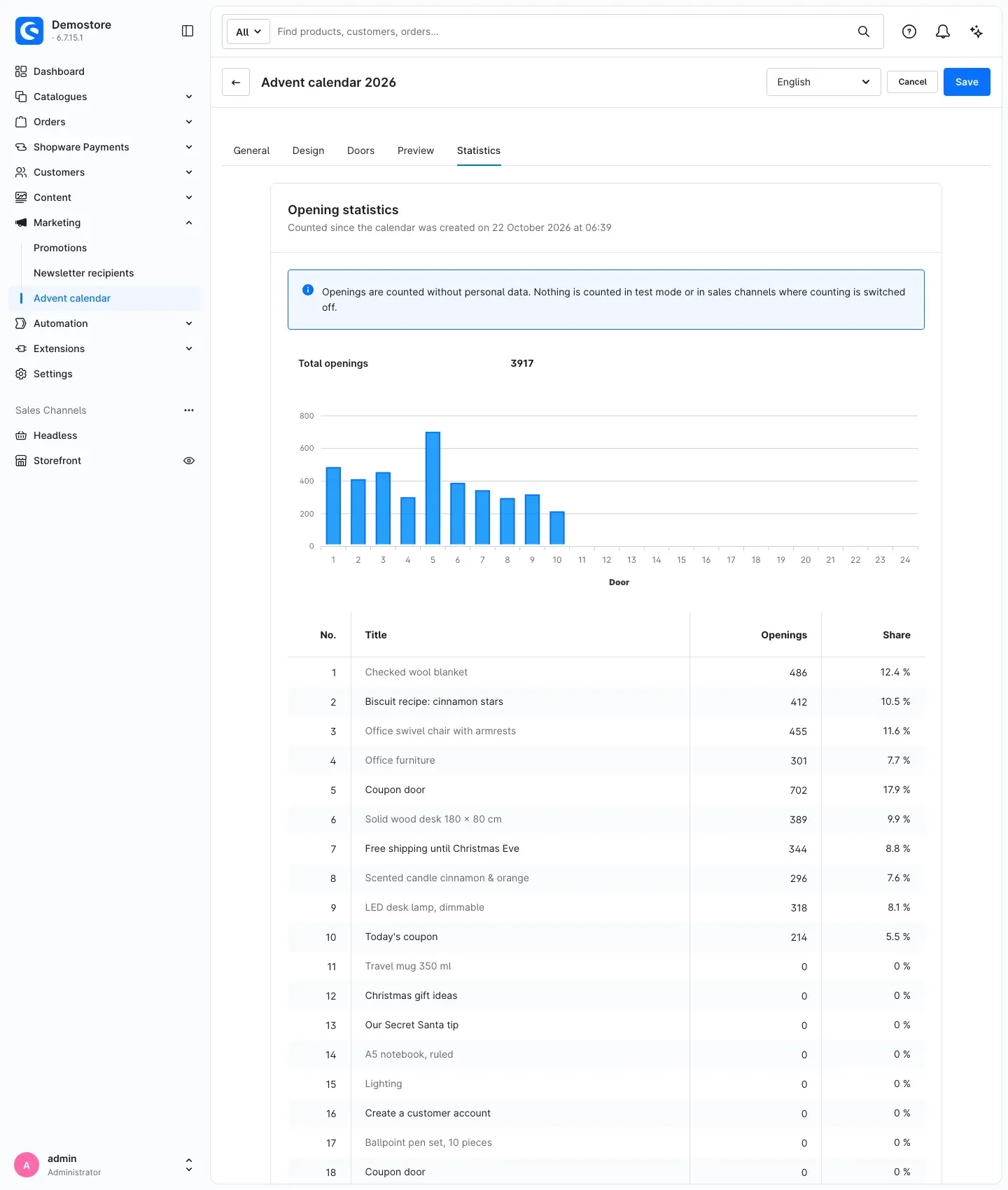Click the Save button
The width and height of the screenshot is (1008, 1190).
(967, 82)
